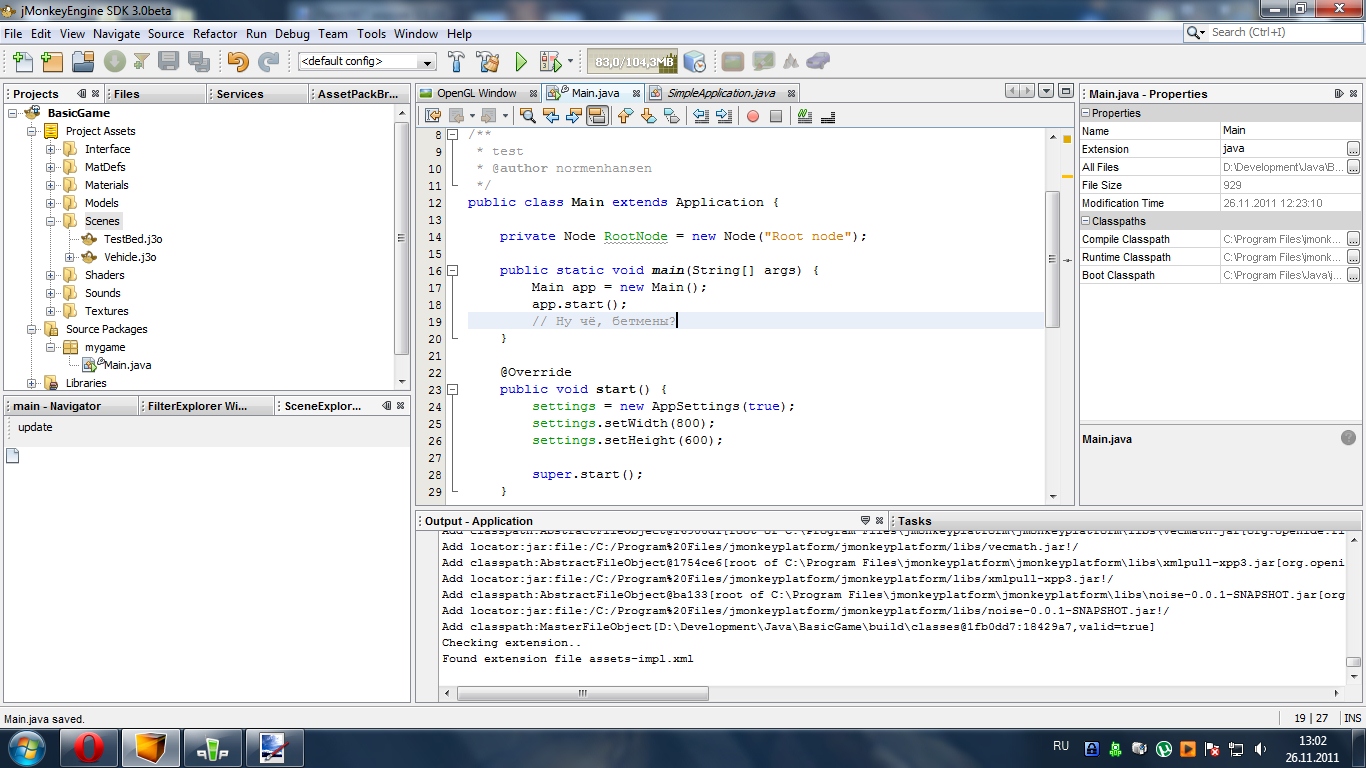
Task: Collapse the start() method code fold
Action: 453,389
